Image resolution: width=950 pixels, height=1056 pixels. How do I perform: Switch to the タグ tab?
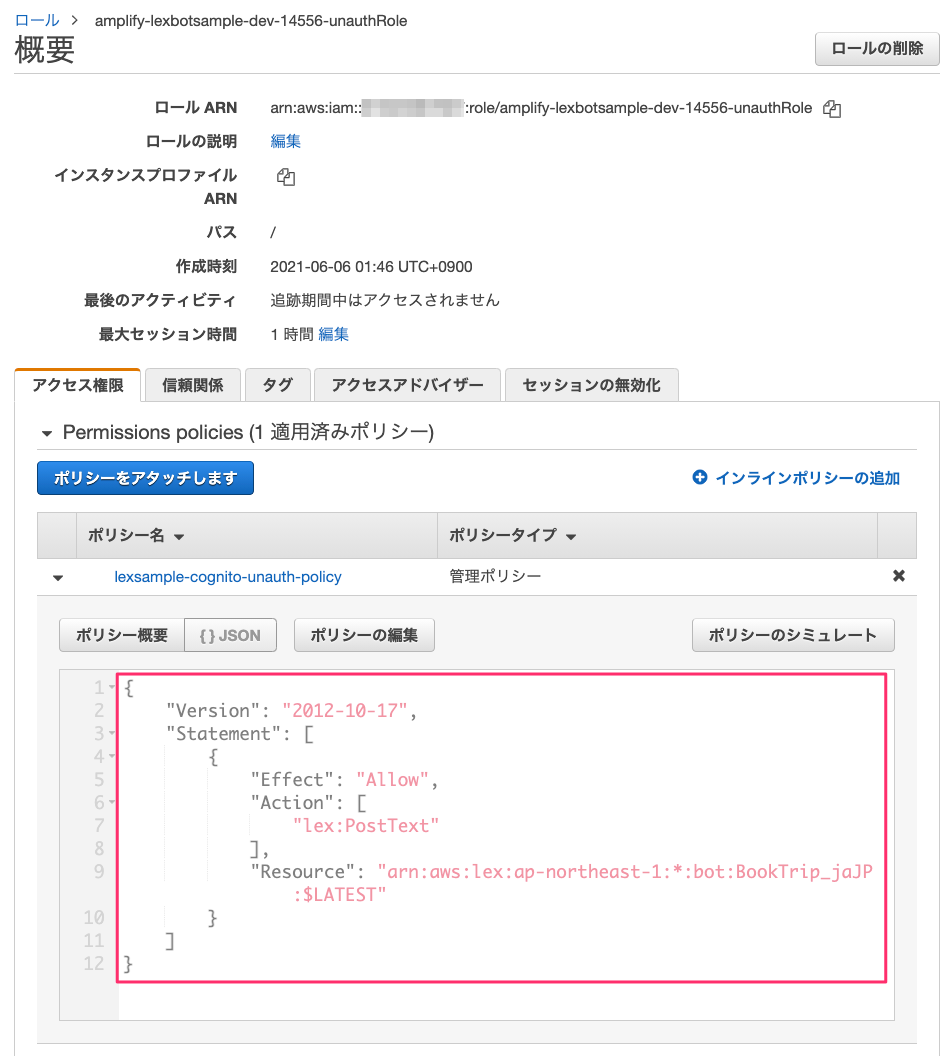coord(277,385)
